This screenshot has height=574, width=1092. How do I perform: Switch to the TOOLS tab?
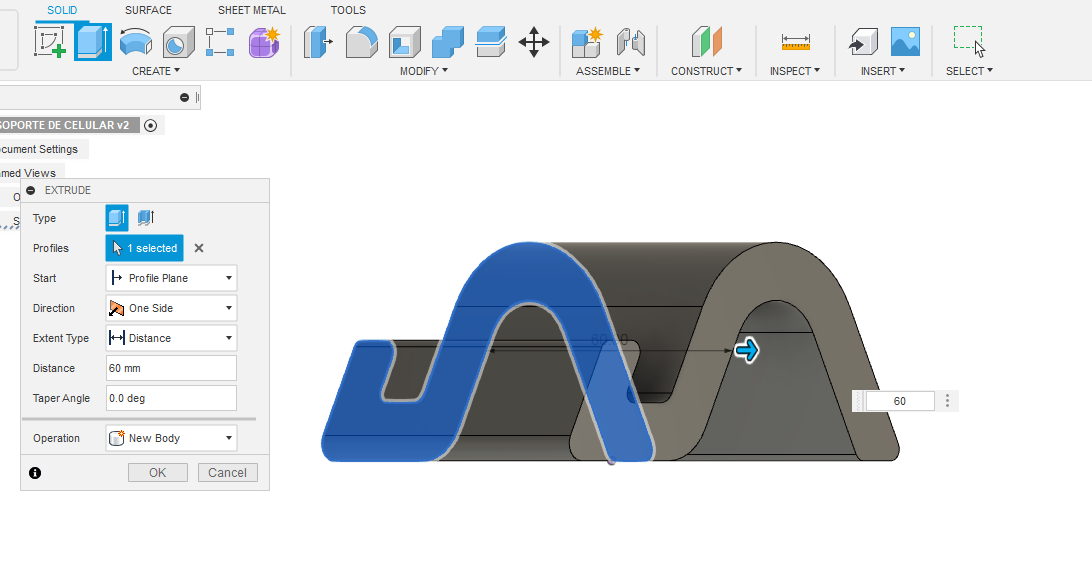pos(348,10)
